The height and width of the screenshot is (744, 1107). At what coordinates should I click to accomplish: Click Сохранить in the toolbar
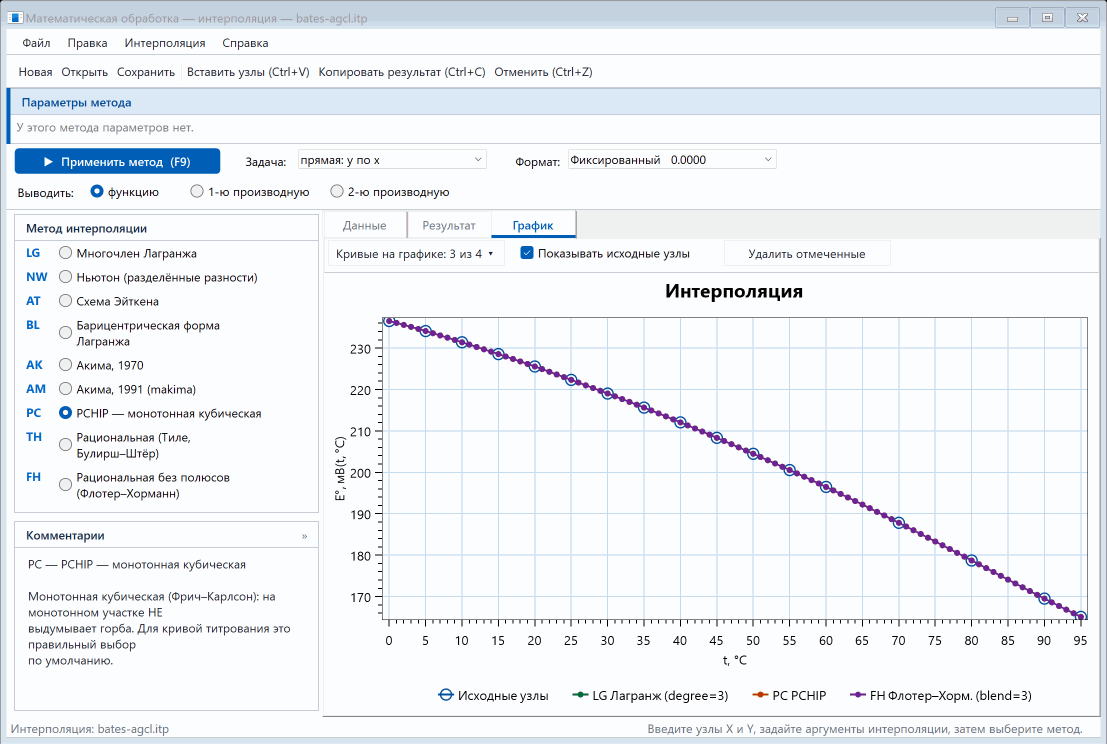pos(146,72)
